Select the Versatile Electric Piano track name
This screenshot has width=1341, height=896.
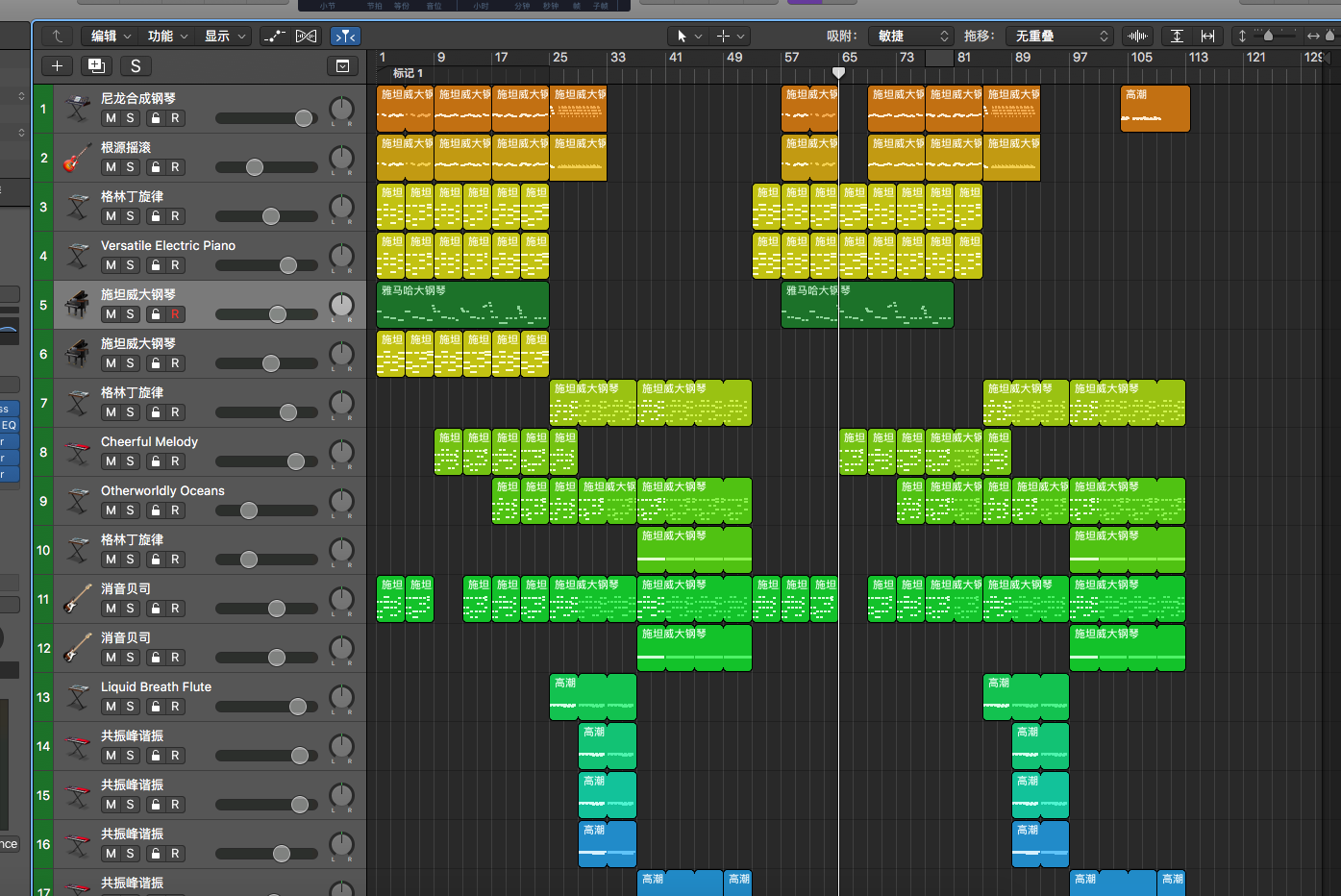point(168,245)
